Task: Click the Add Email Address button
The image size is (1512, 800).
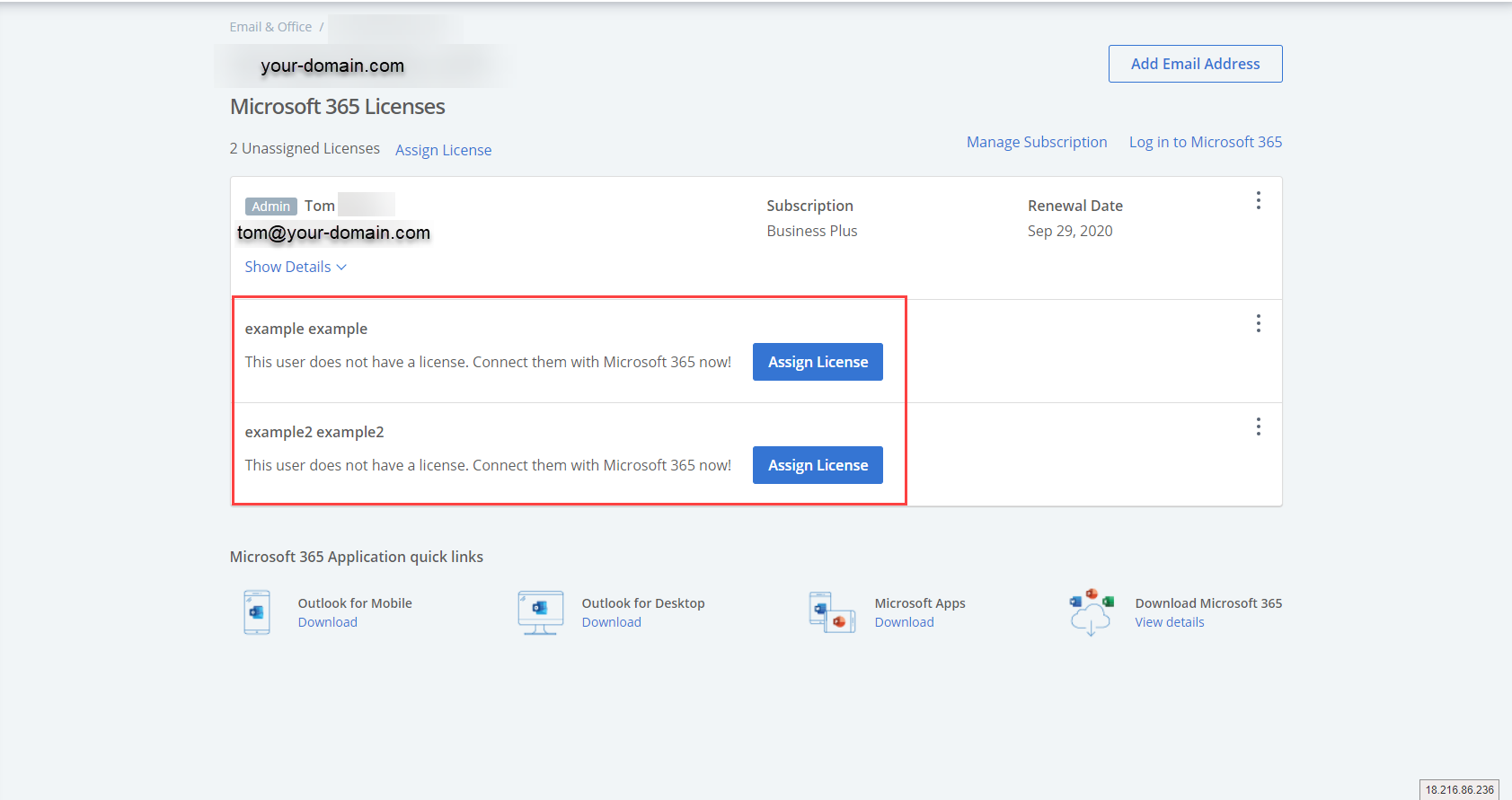Action: tap(1195, 64)
